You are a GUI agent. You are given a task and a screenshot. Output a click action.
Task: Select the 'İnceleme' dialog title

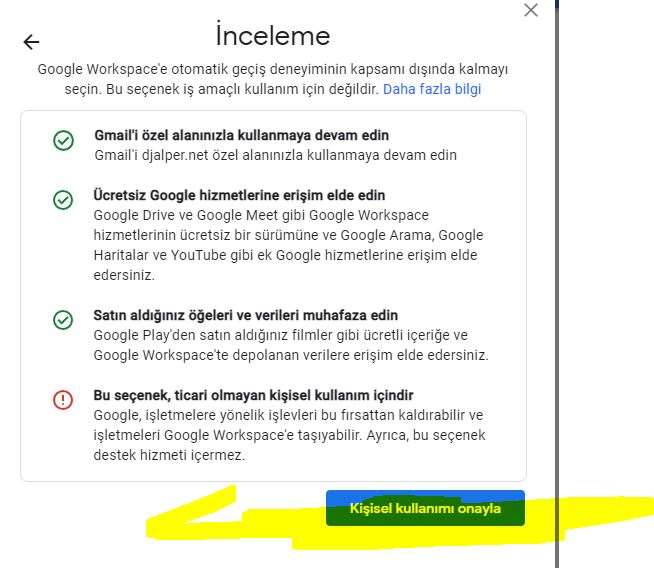click(273, 35)
